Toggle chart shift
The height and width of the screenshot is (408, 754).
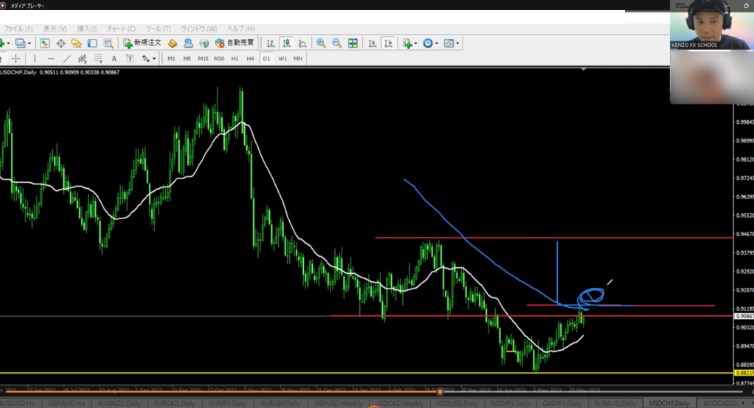click(x=388, y=43)
